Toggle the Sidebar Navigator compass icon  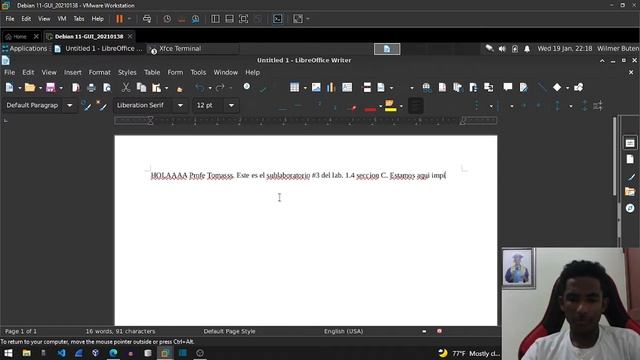click(630, 208)
